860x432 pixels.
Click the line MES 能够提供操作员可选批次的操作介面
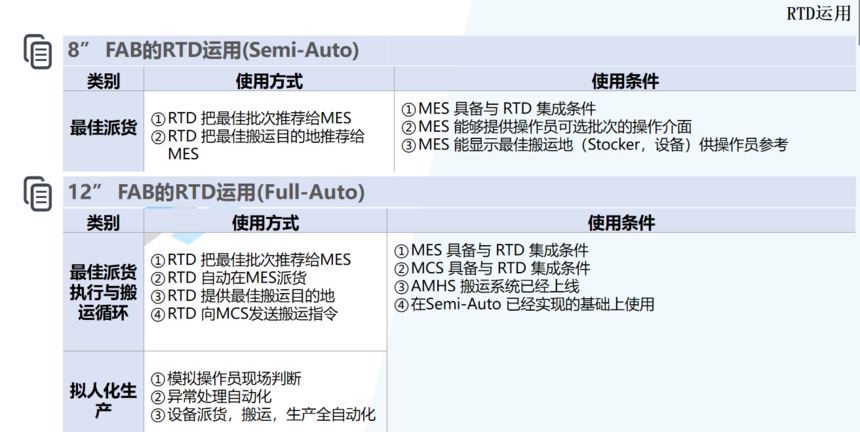(x=546, y=127)
